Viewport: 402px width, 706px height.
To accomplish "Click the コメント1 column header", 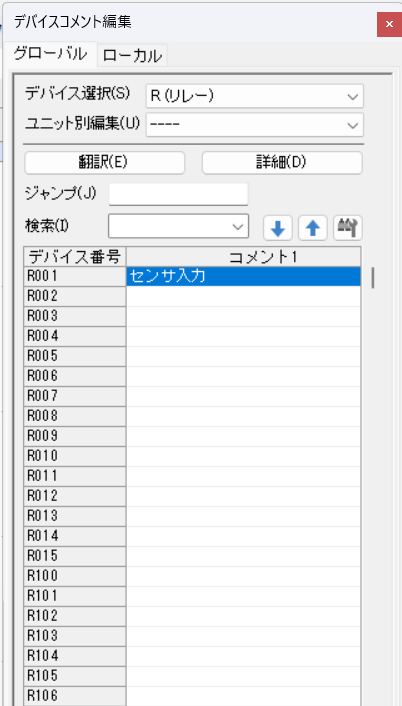I will [x=244, y=257].
